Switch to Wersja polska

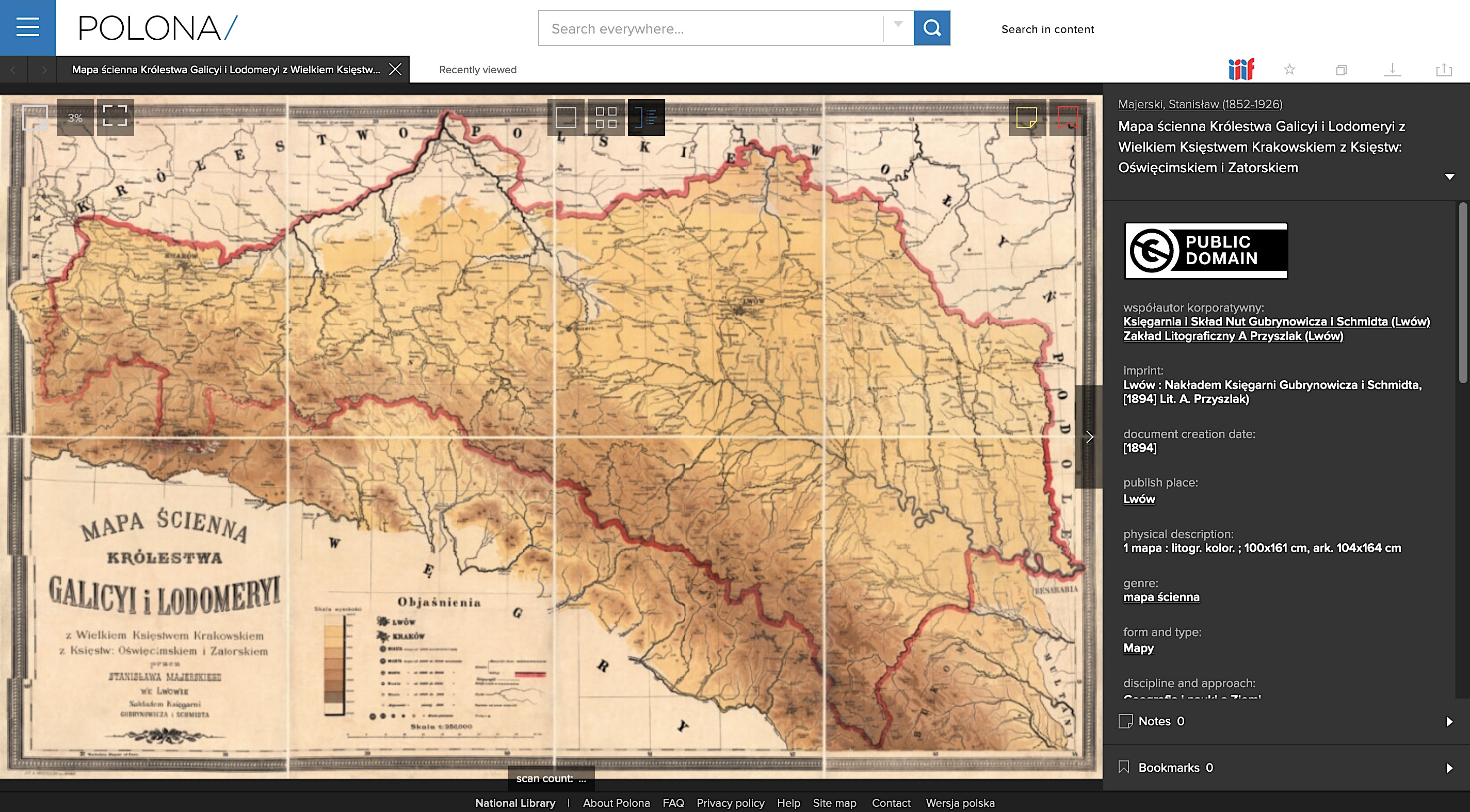960,803
